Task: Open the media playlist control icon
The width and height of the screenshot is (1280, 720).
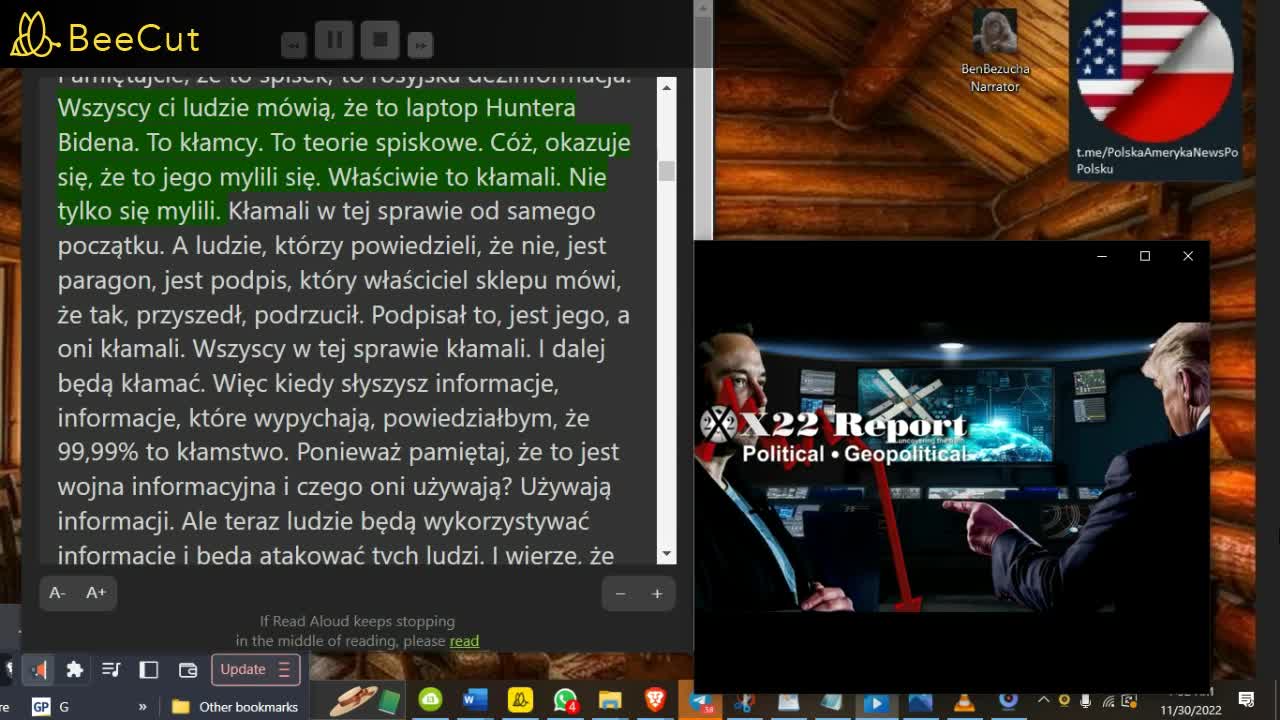Action: [x=111, y=670]
